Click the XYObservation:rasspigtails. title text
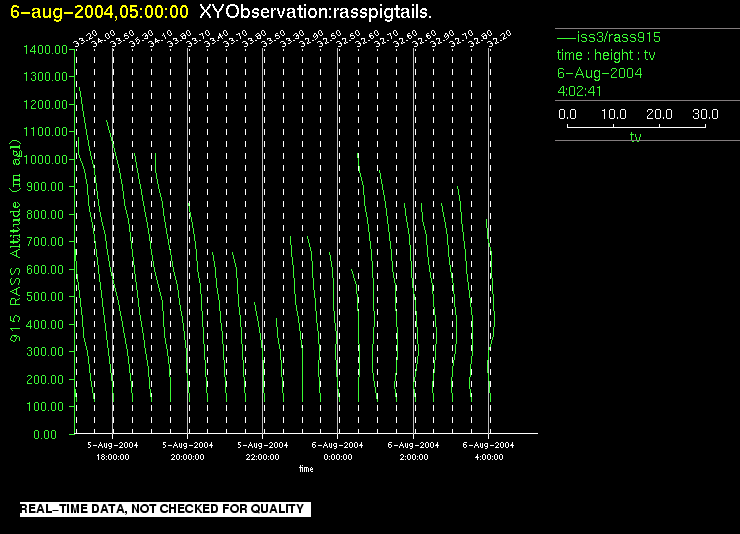The image size is (740, 534). [x=315, y=12]
